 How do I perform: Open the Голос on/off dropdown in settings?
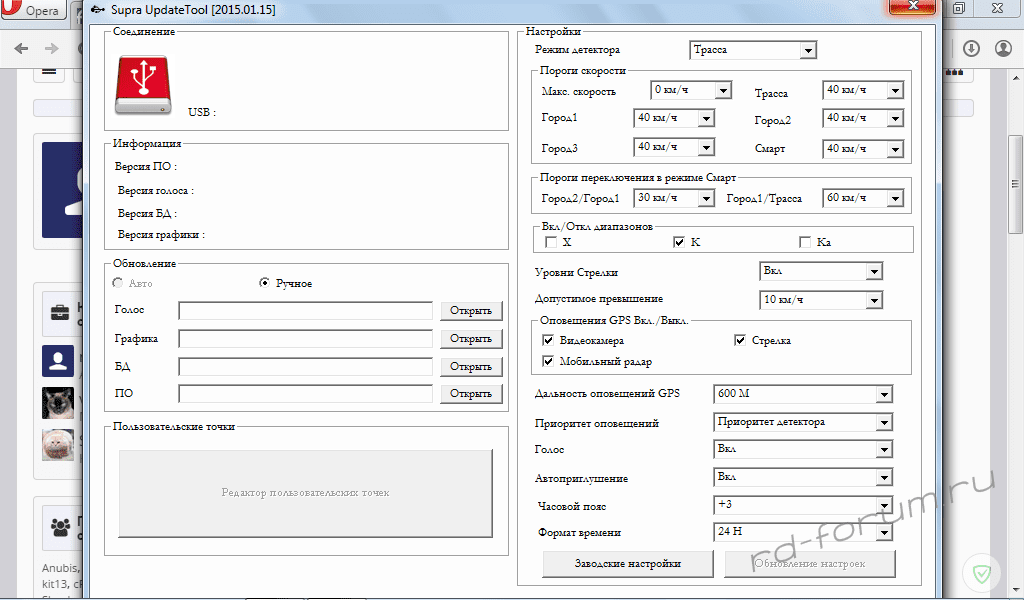(x=803, y=449)
